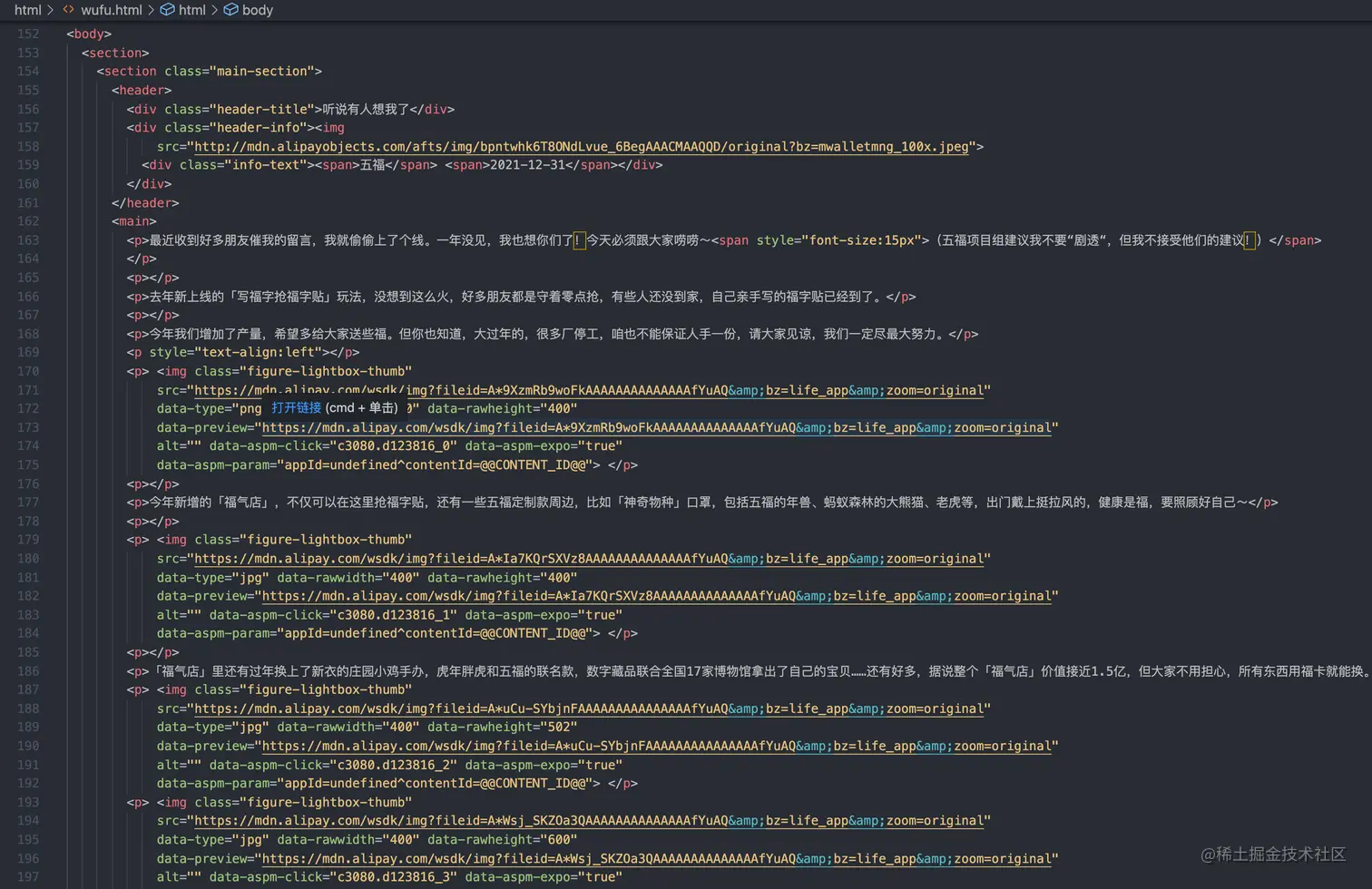The image size is (1372, 889).
Task: Click the "text-align:left" style value
Action: pos(259,352)
